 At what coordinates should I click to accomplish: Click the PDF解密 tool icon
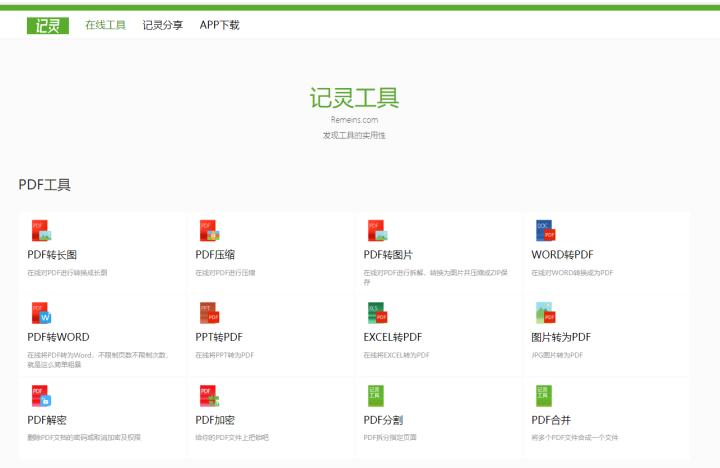[x=41, y=396]
